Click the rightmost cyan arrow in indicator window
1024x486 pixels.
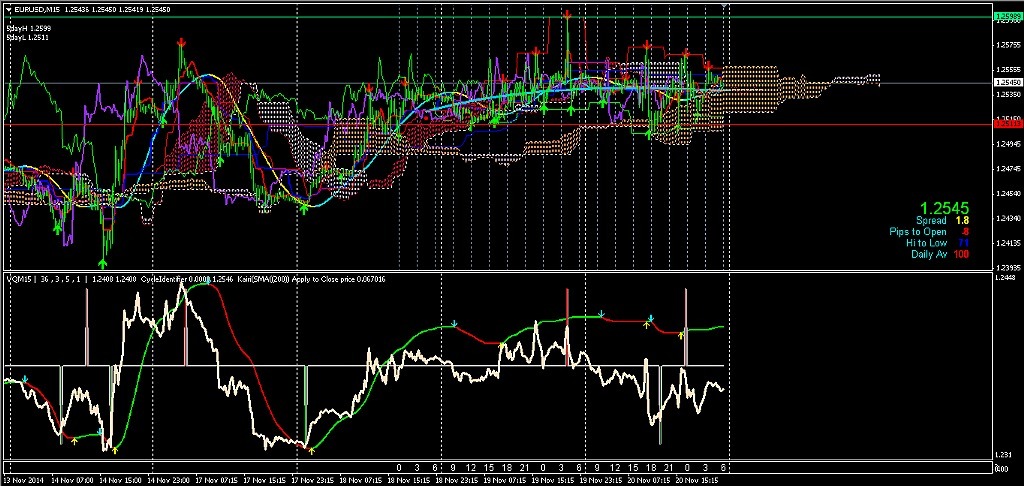point(650,318)
